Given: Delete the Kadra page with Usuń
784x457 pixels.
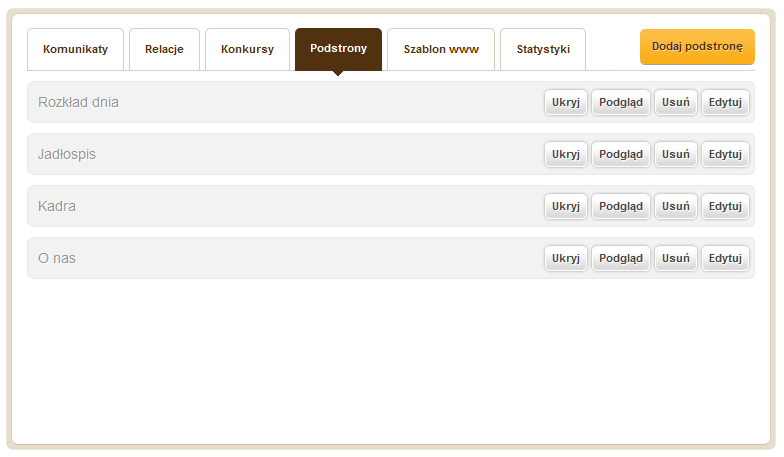Looking at the screenshot, I should (676, 206).
